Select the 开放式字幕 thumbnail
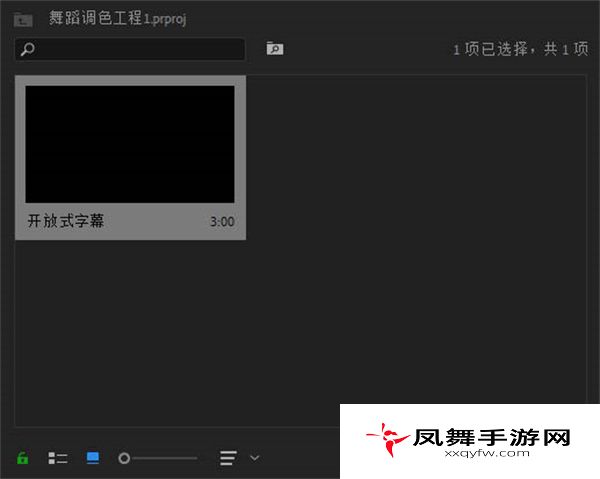This screenshot has width=600, height=479. pyautogui.click(x=130, y=144)
